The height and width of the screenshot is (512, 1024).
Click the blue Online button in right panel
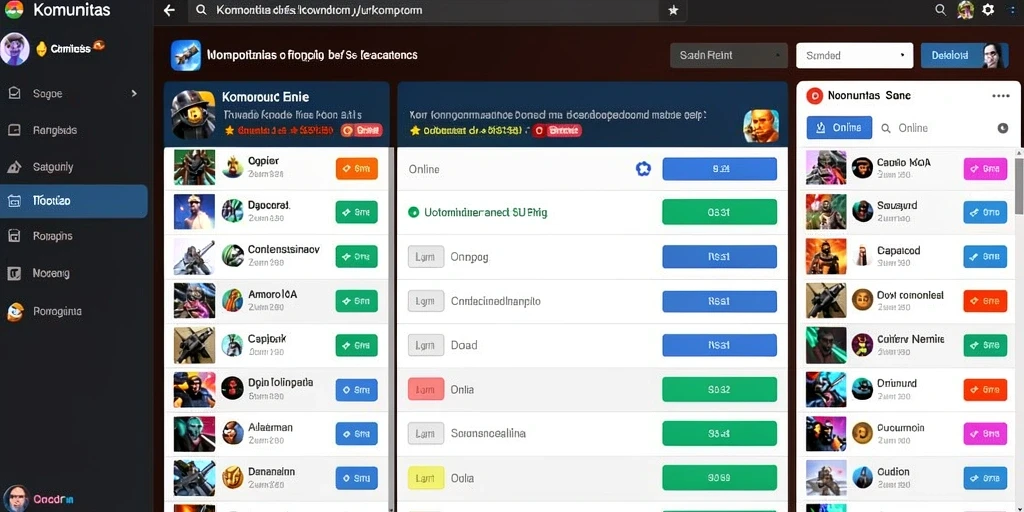coord(839,128)
